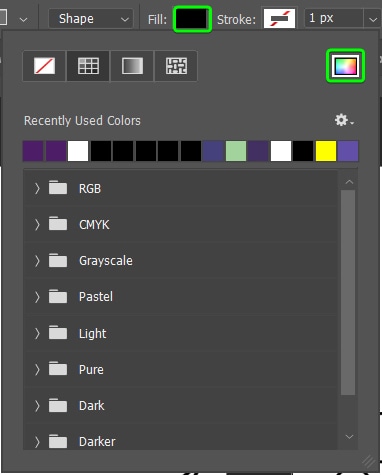Select the Pastel swatch group
This screenshot has height=475, width=382.
(181, 297)
